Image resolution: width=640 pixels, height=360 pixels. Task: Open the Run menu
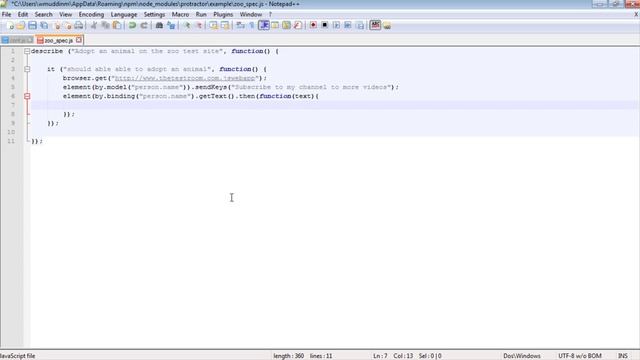click(201, 14)
